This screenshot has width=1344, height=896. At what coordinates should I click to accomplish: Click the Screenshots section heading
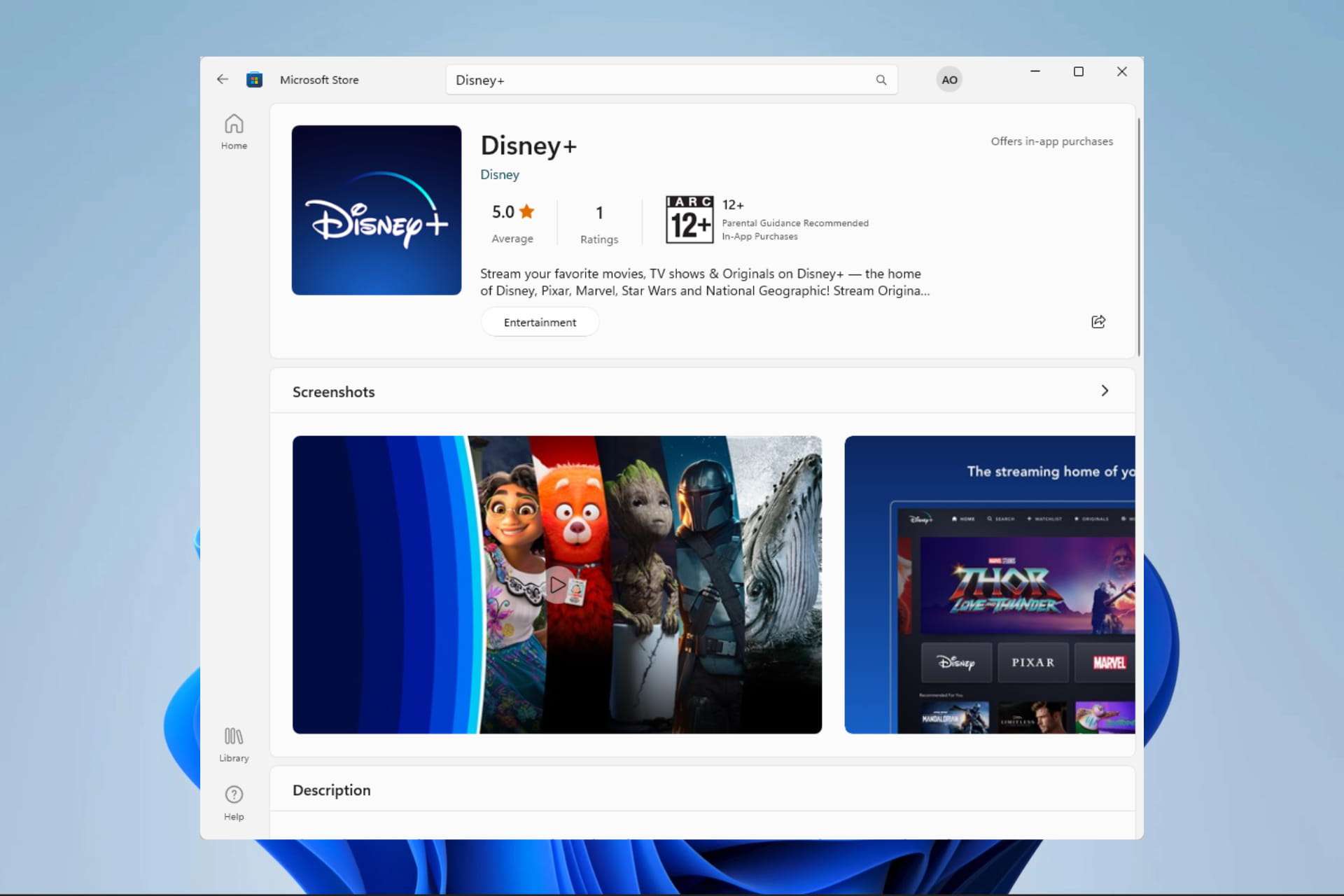tap(334, 392)
